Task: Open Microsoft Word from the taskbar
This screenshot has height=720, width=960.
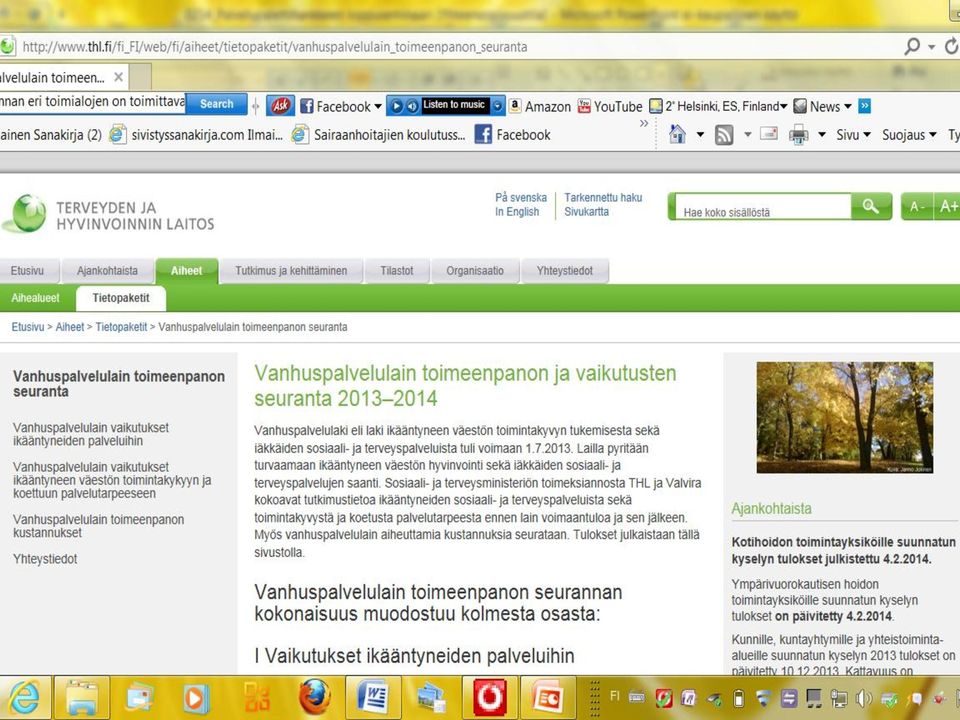Action: [373, 697]
